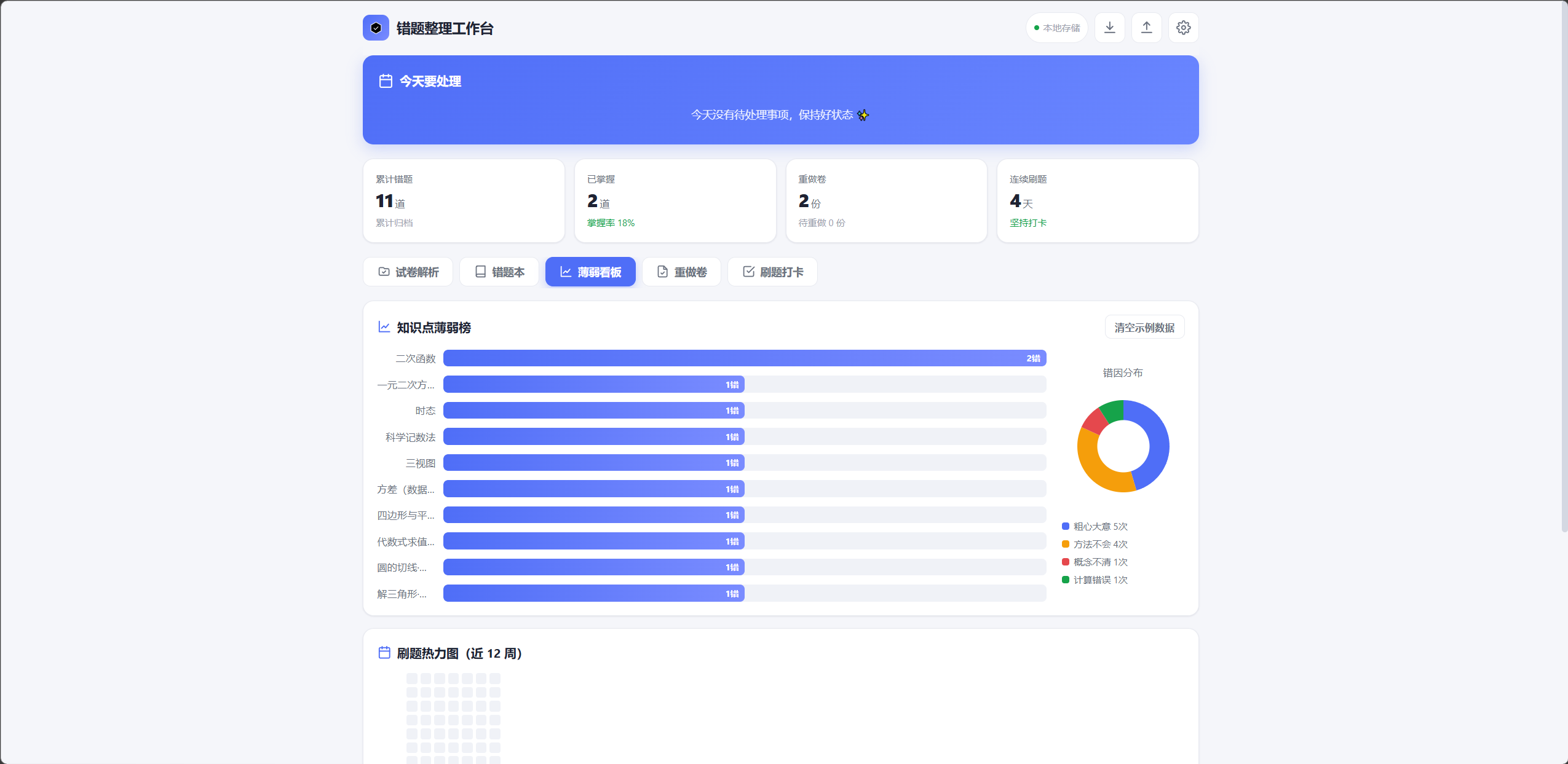
Task: Click the 三视图 progress bar
Action: [745, 463]
